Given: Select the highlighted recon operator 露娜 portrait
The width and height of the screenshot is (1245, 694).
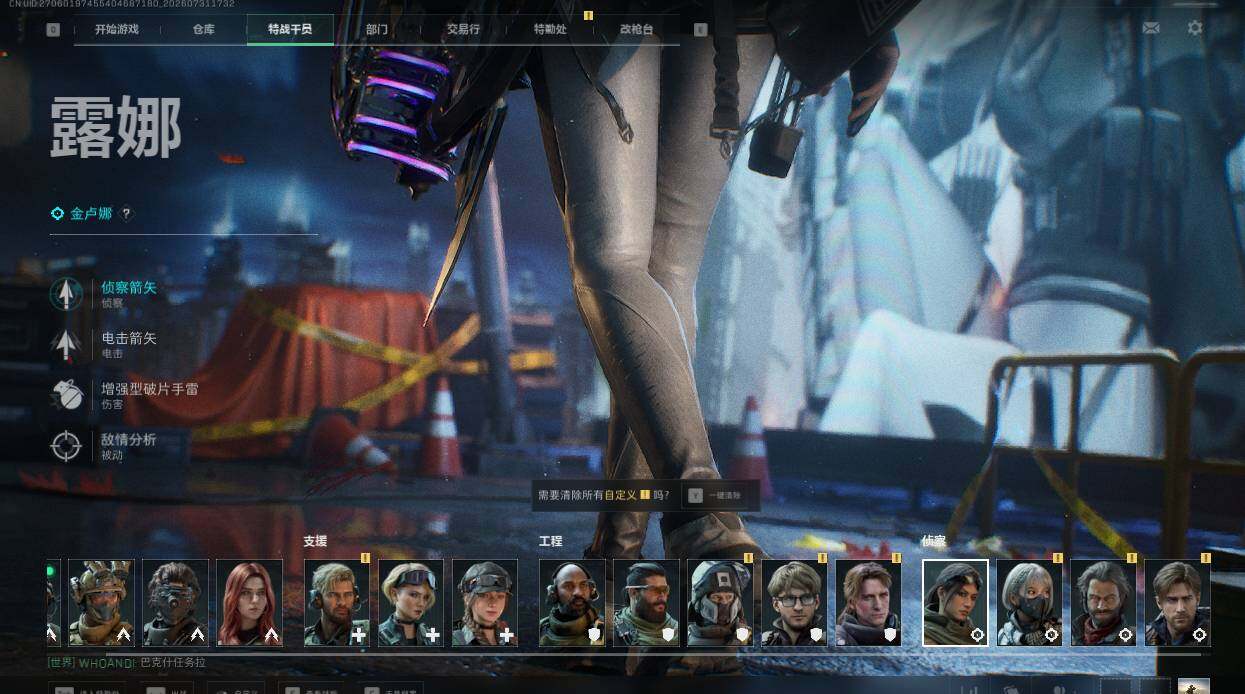Looking at the screenshot, I should pyautogui.click(x=955, y=603).
